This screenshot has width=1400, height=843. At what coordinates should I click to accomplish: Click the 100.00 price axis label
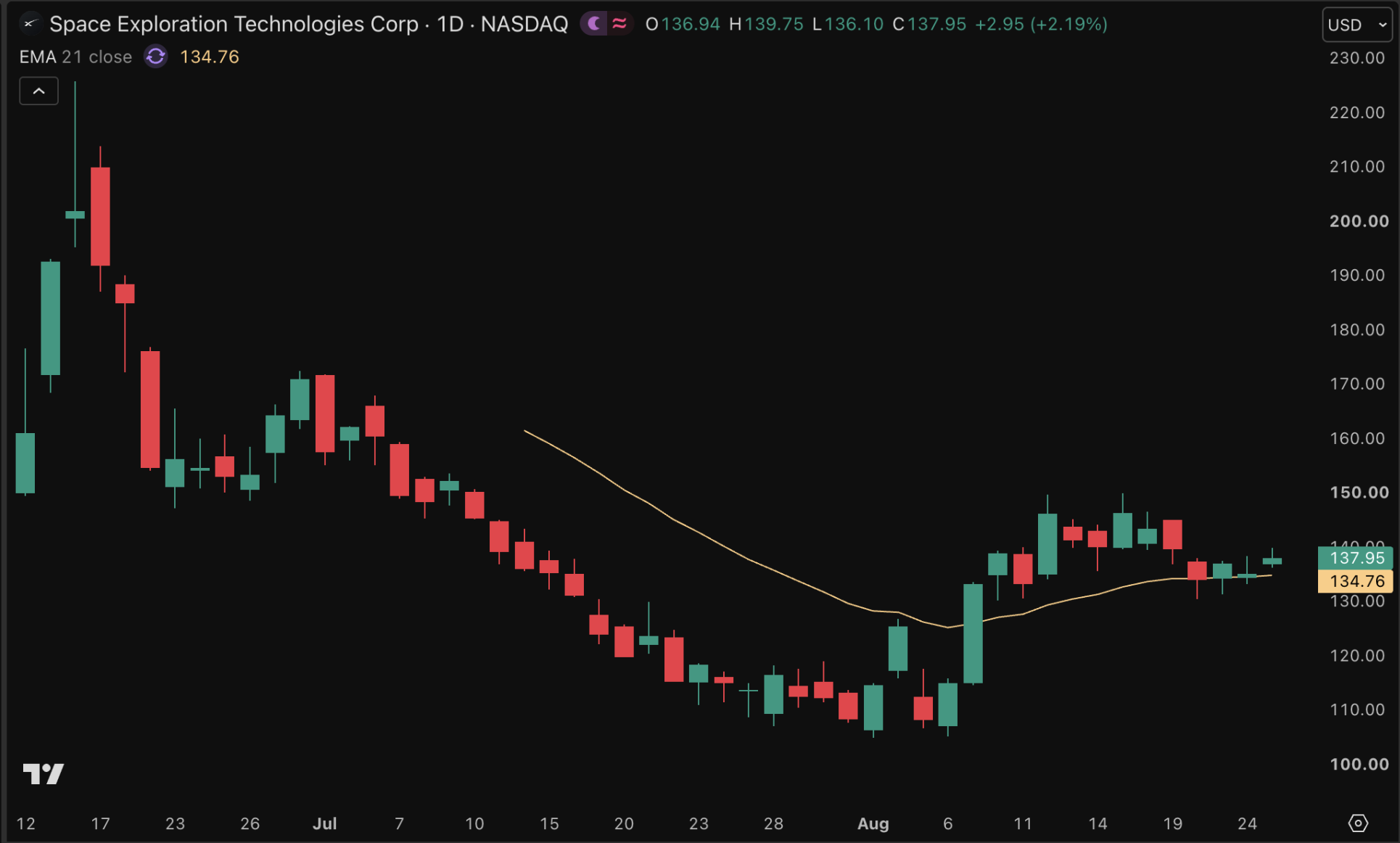[x=1359, y=764]
